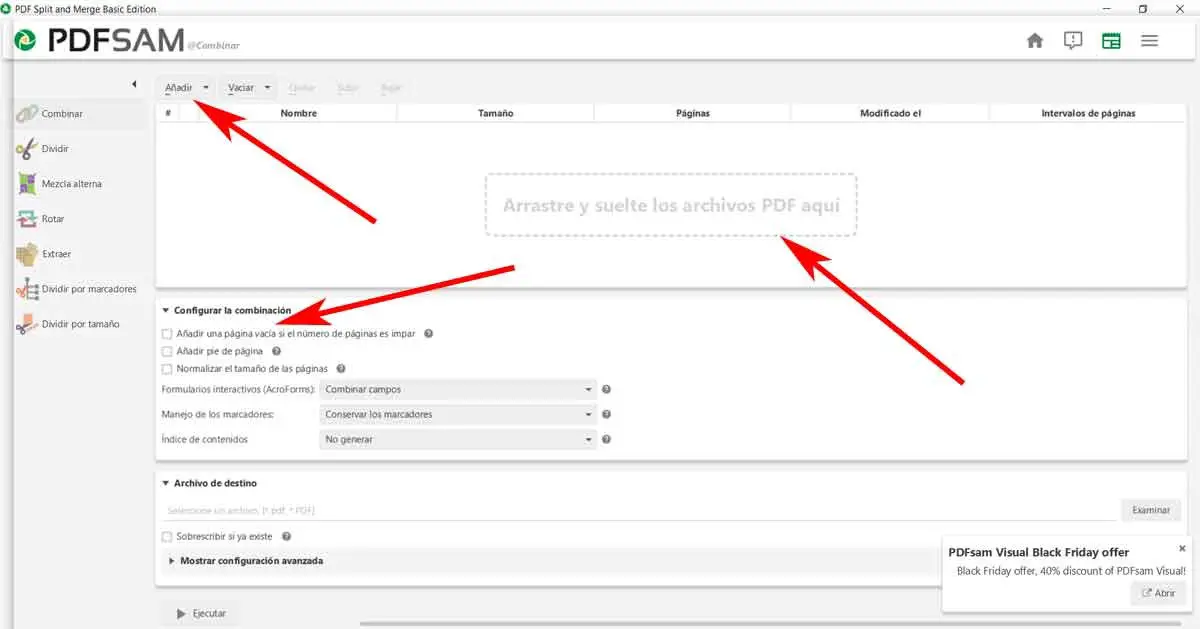Collapse the left sidebar with the arrow
Screen dimensions: 1200x629
click(134, 85)
